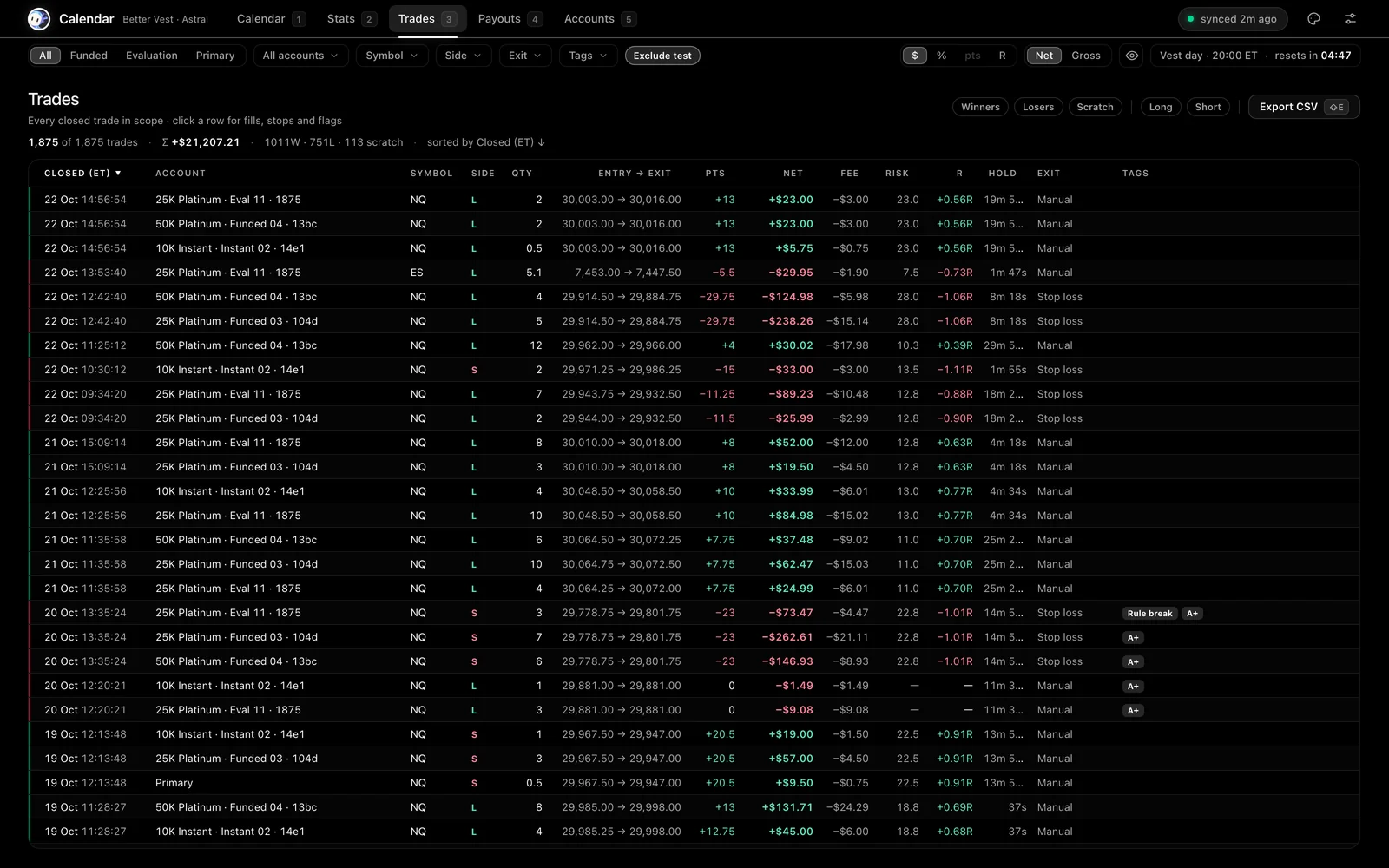Open the row with account Primary

click(694, 783)
